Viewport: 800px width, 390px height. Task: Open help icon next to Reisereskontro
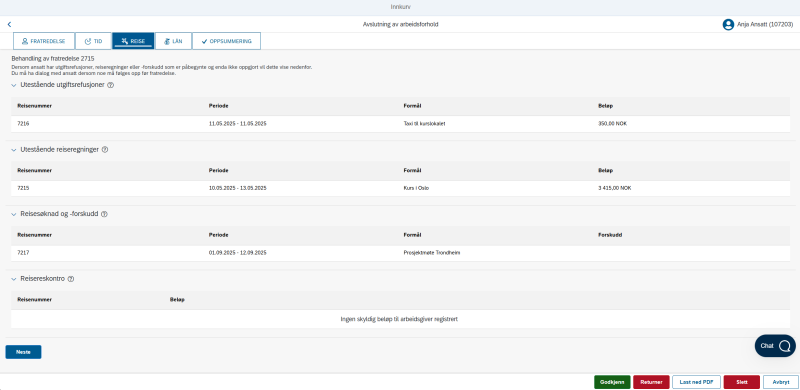click(x=71, y=279)
